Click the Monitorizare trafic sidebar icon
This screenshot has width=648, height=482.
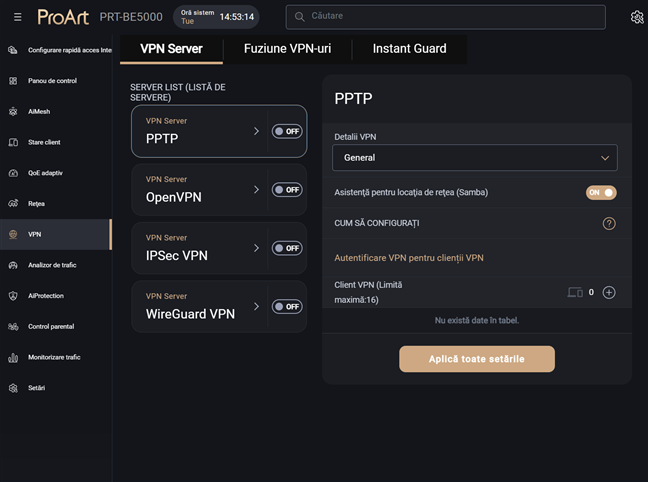click(x=13, y=357)
